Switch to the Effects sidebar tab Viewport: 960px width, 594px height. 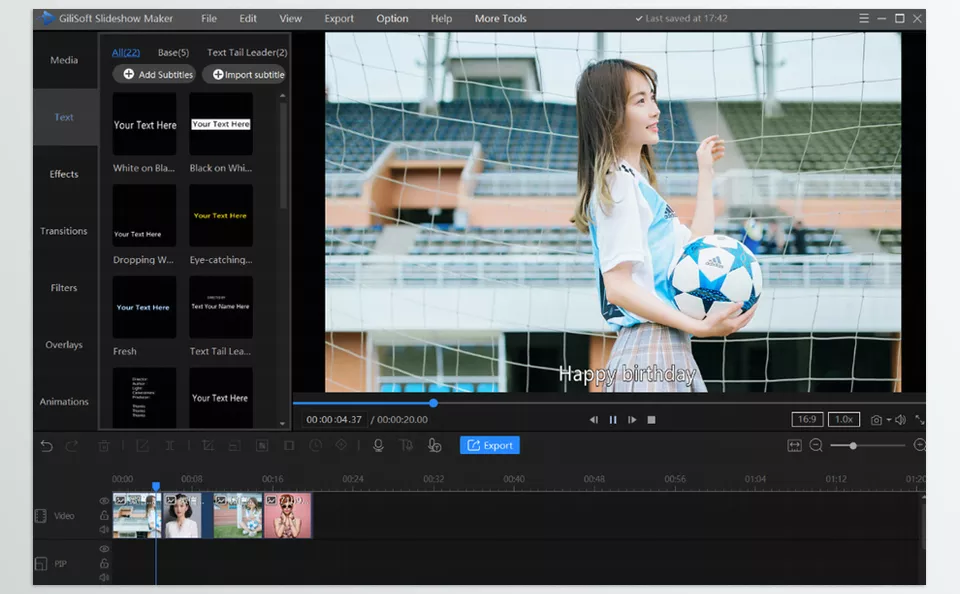[64, 174]
